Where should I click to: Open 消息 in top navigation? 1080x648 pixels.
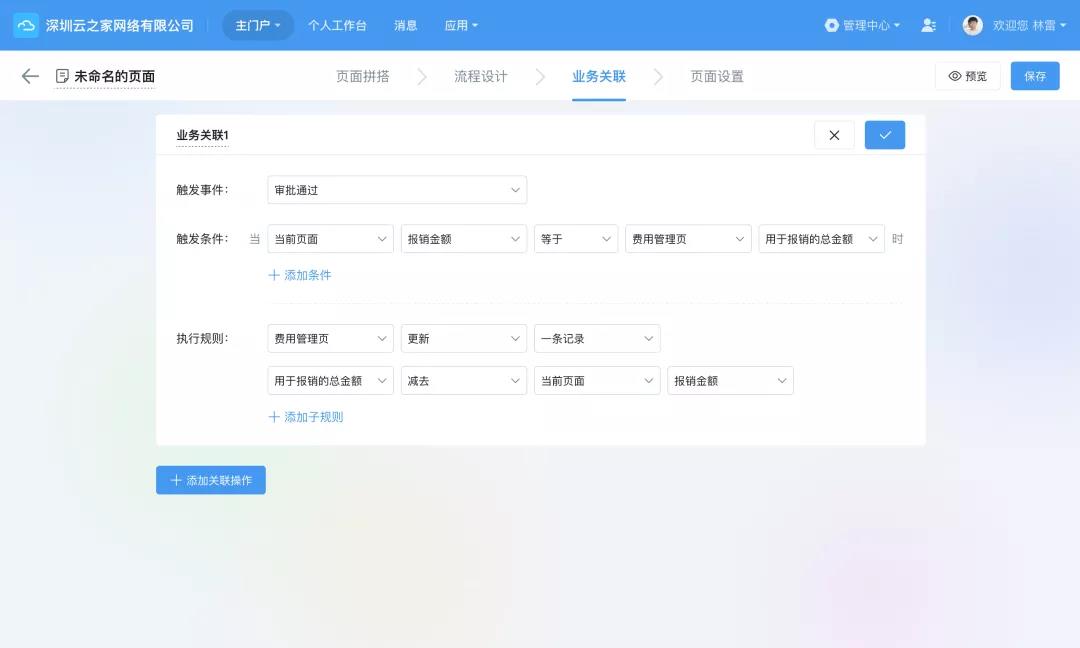point(406,25)
